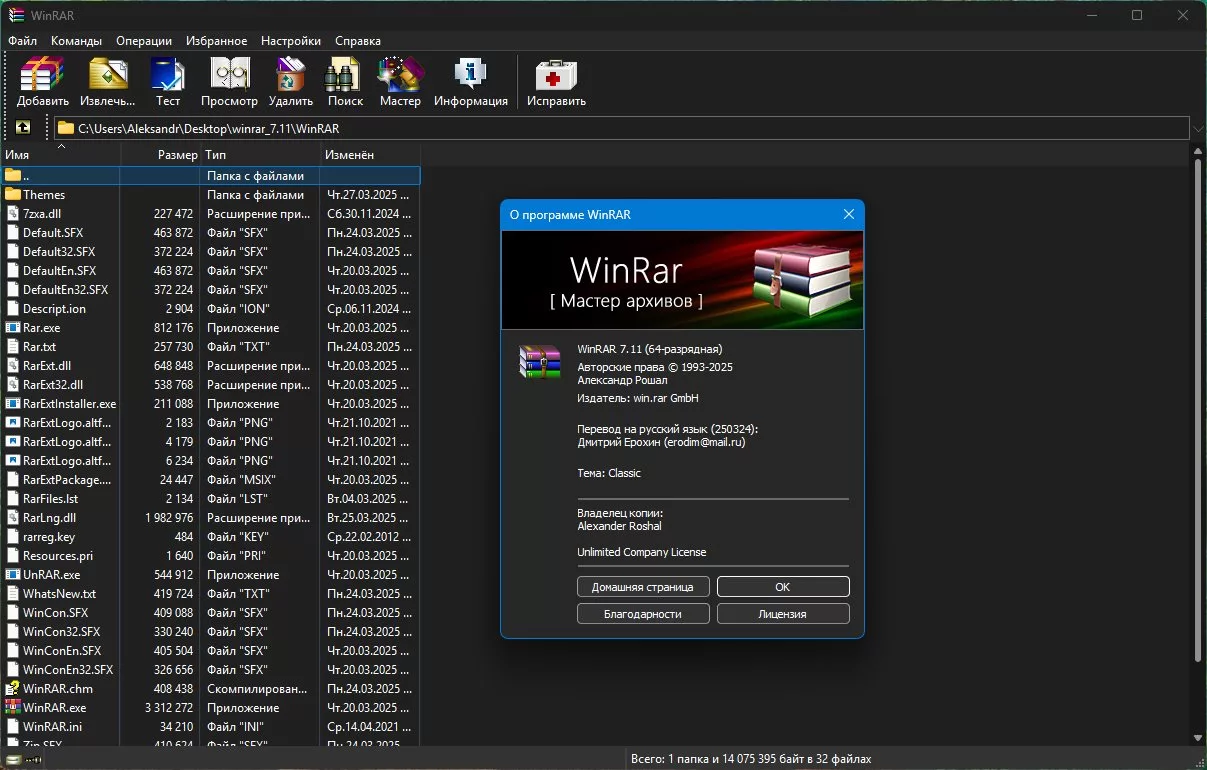Click the Исправить (Repair) toolbar icon
The image size is (1207, 770).
[x=556, y=82]
